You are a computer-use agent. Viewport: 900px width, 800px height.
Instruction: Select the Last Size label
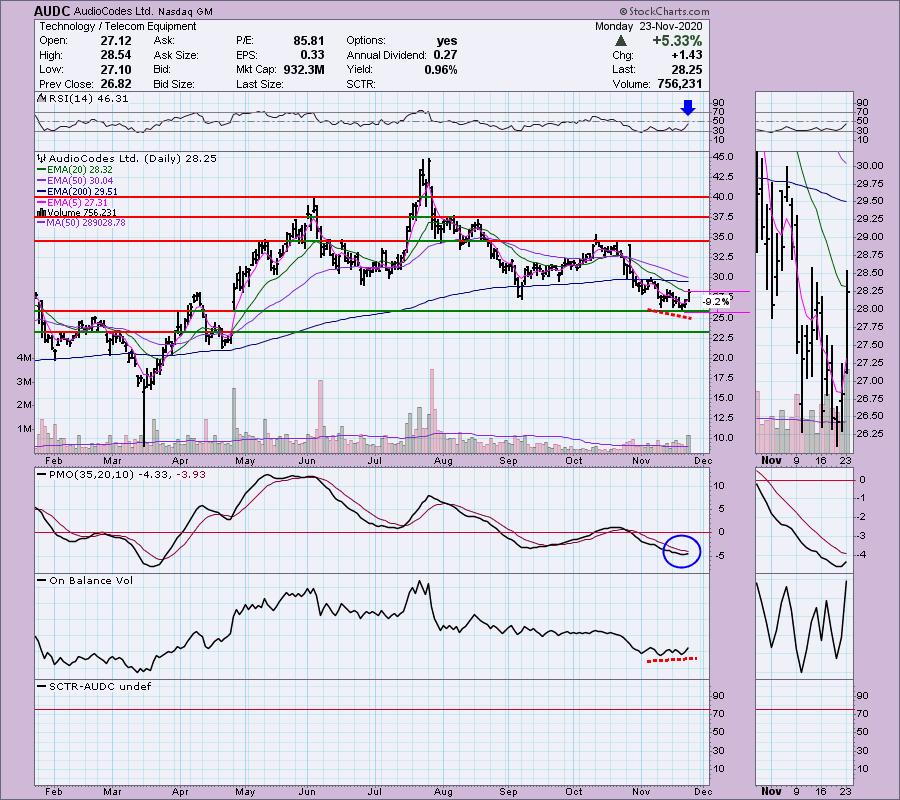(259, 84)
